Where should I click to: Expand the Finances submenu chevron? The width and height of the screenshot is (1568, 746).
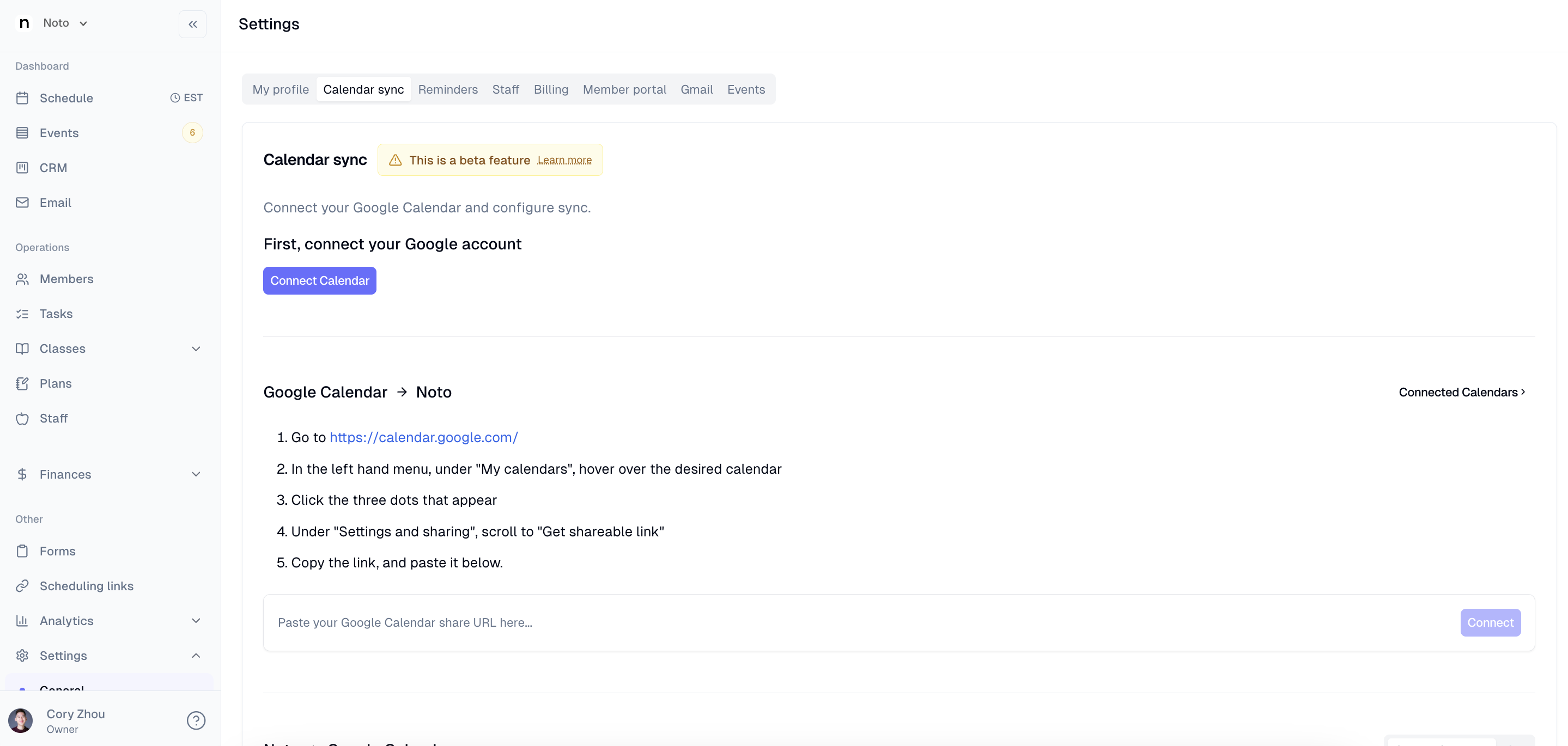click(196, 474)
